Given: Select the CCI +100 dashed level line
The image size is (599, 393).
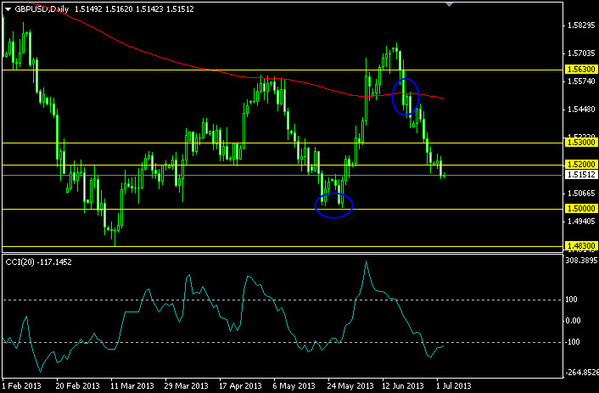Looking at the screenshot, I should coord(283,300).
